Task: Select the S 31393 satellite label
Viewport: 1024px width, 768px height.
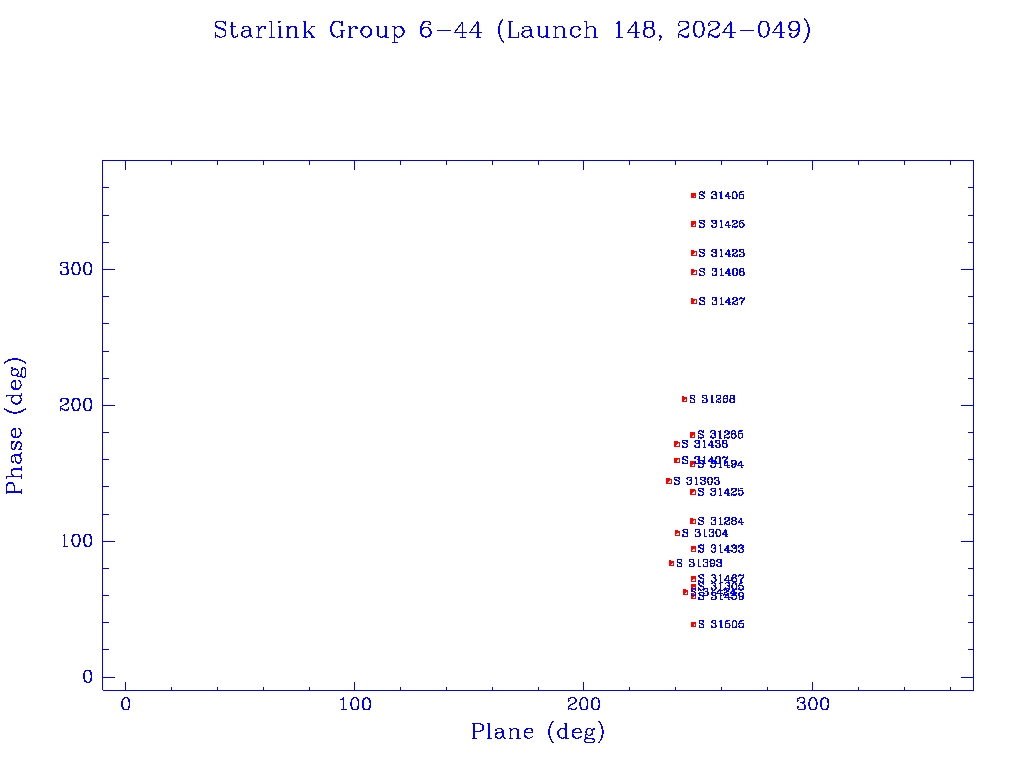Action: pos(699,564)
